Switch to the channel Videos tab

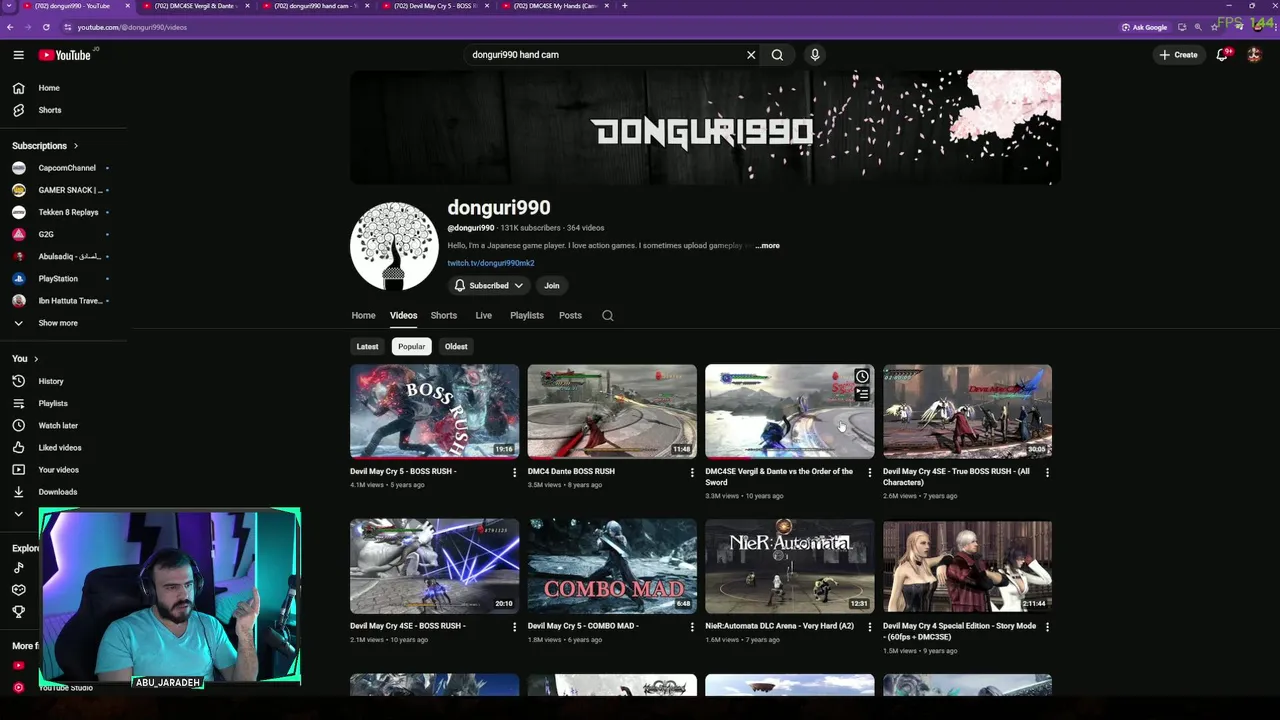point(403,315)
